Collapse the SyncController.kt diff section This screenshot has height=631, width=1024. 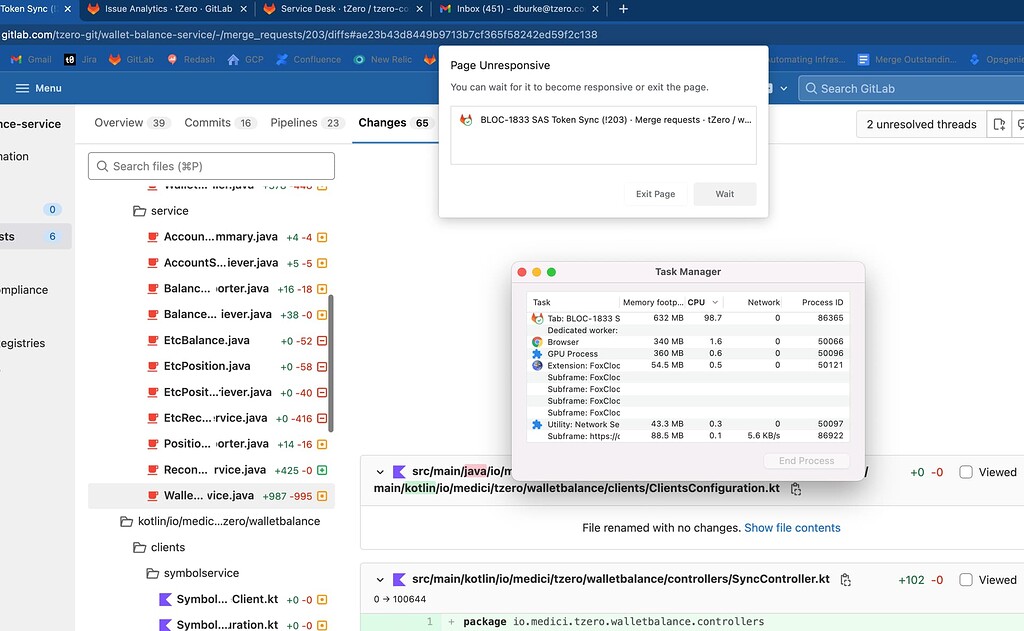(379, 578)
